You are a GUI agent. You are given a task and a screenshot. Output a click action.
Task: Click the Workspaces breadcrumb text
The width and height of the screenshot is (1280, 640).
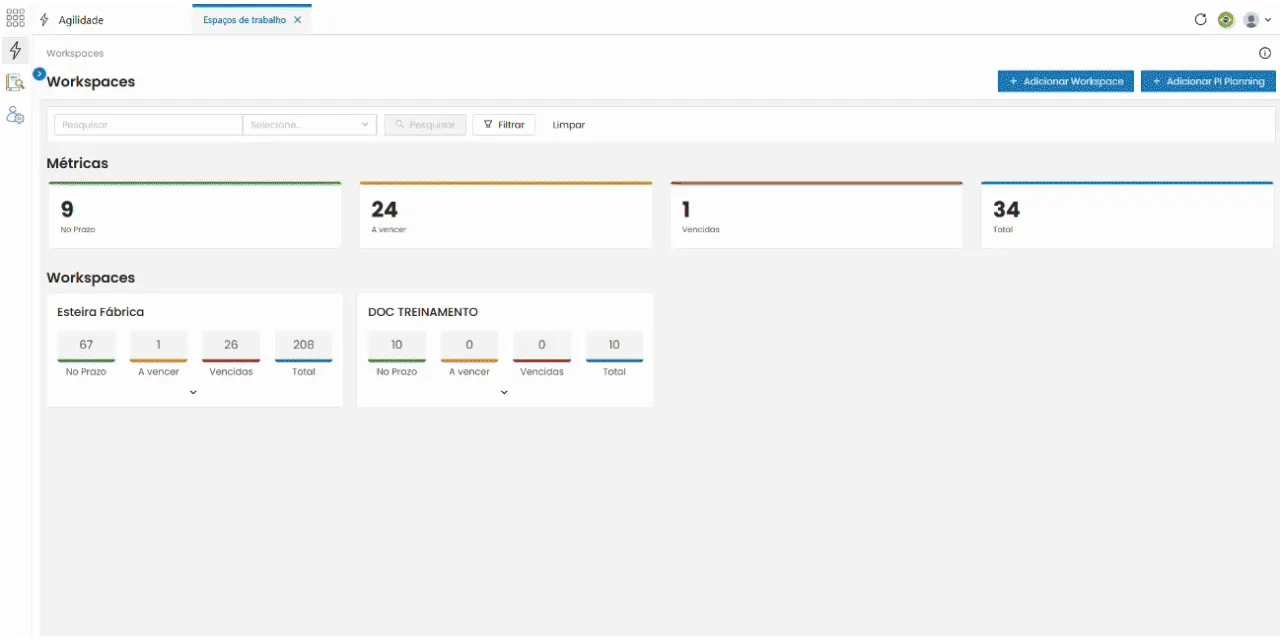[75, 53]
